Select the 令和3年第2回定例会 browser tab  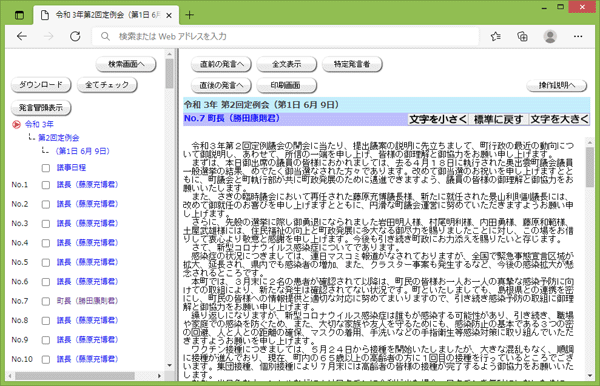tap(106, 15)
